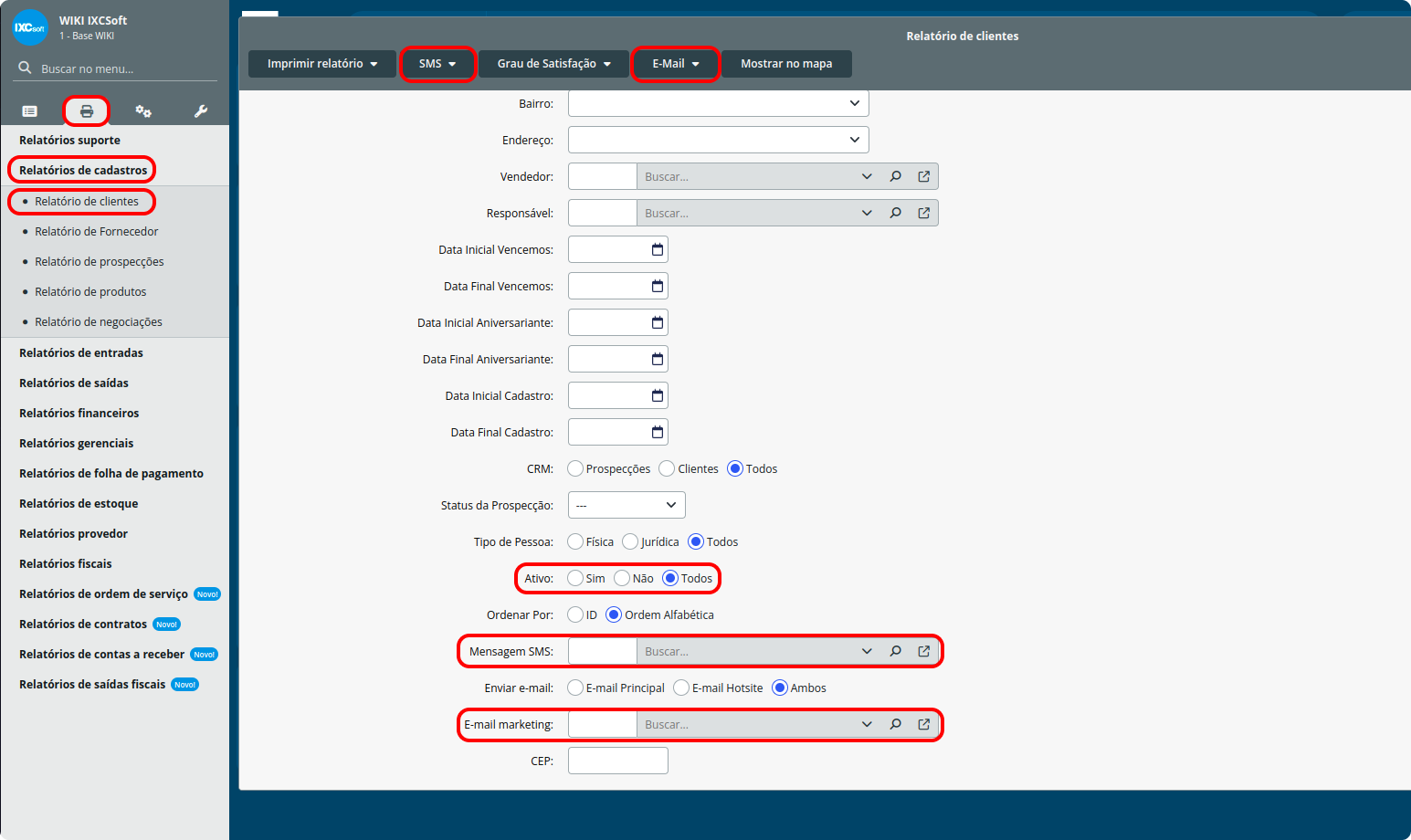Open Relatório de Fornecedor link
Viewport: 1411px width, 840px height.
97,231
